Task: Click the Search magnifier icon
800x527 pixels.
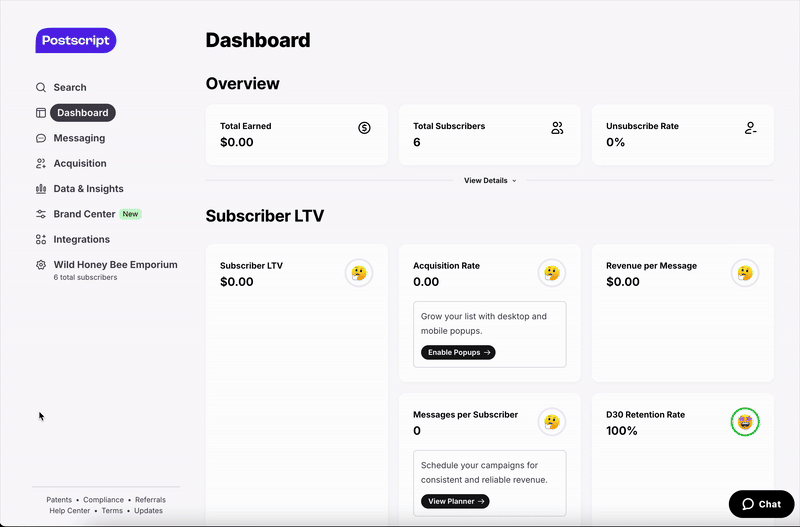Action: click(41, 87)
